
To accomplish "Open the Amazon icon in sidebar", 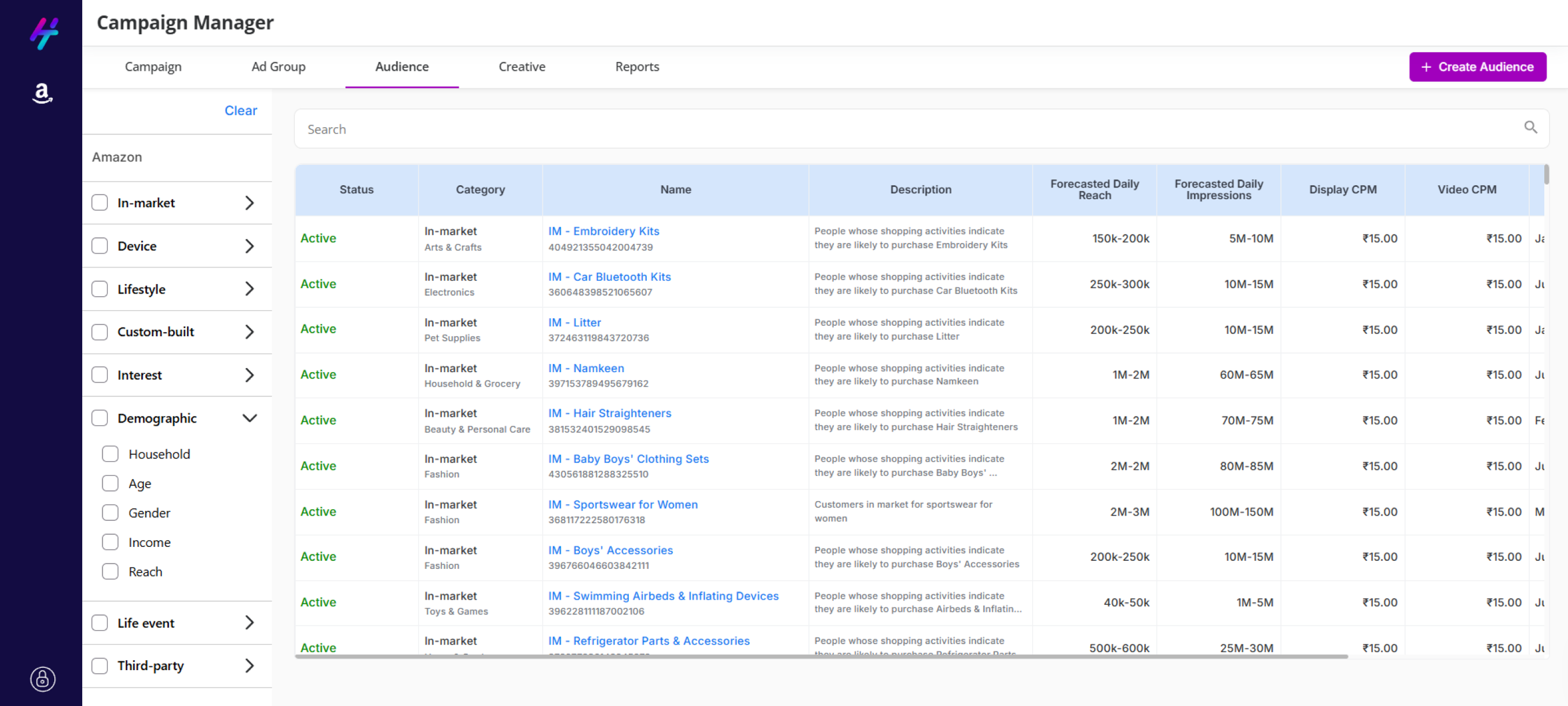I will pyautogui.click(x=42, y=93).
